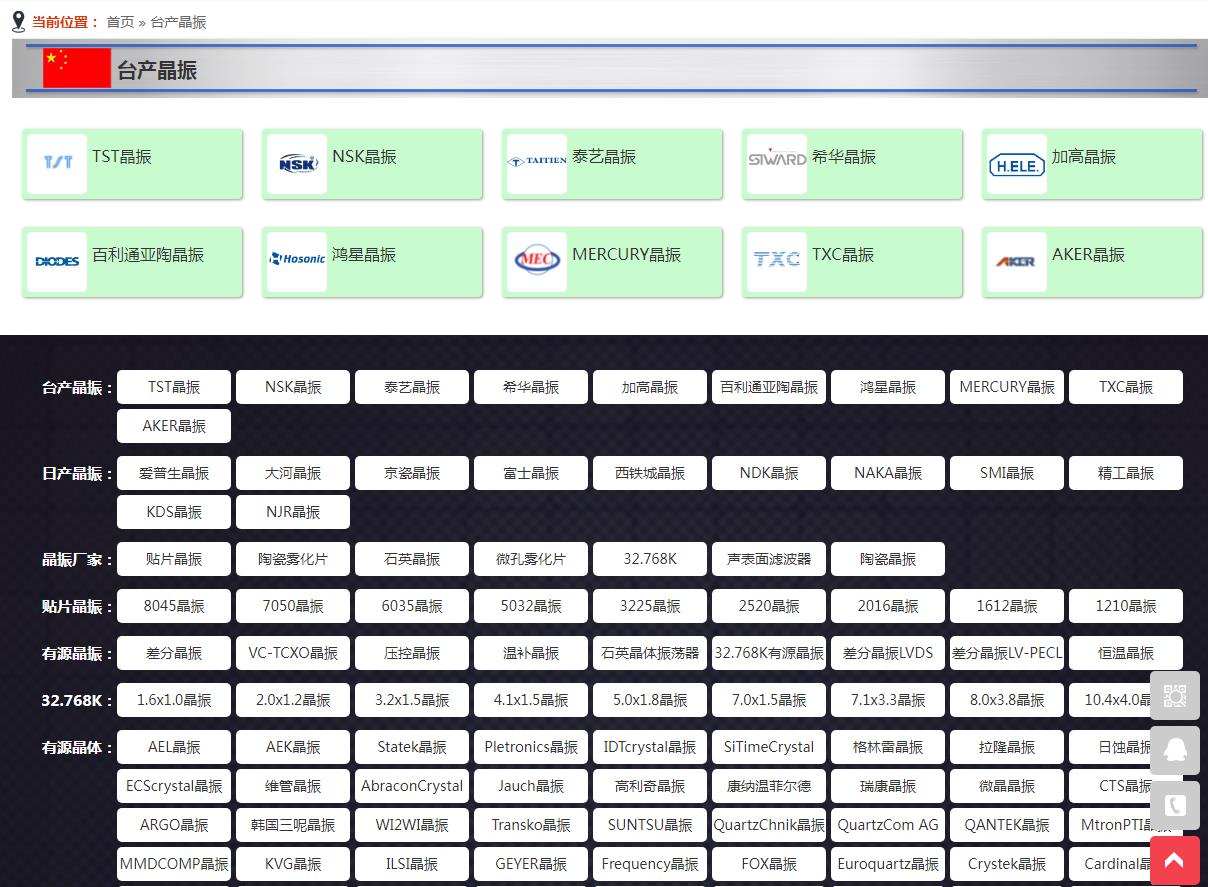Click the China flag image in header
Viewport: 1208px width, 887px height.
(77, 68)
